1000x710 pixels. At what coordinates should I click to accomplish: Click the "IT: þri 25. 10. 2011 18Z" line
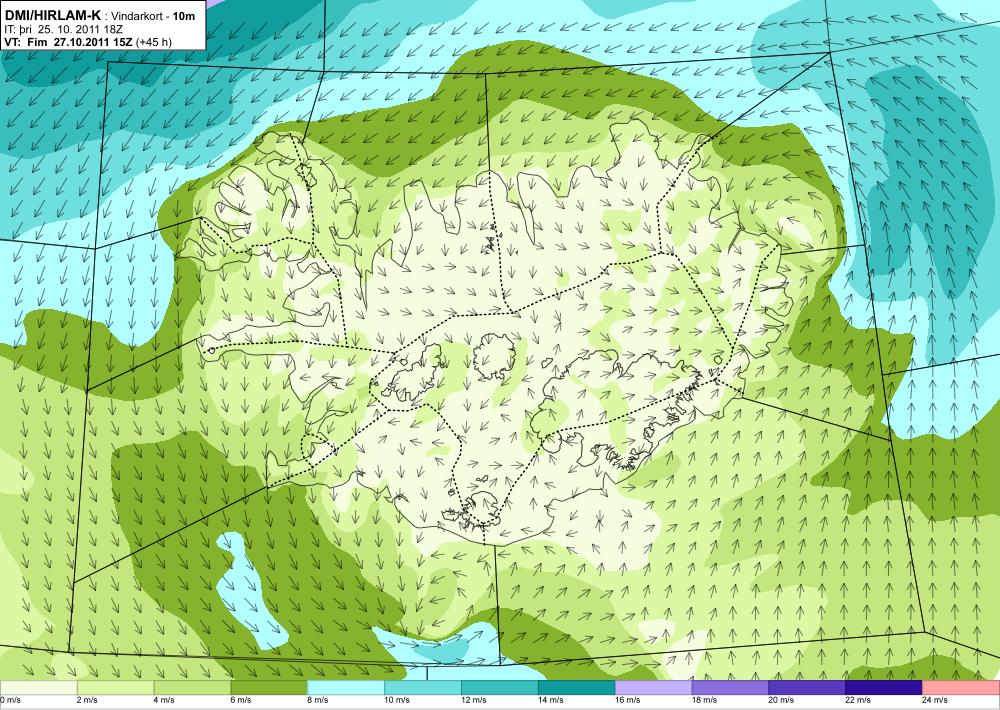coord(62,29)
